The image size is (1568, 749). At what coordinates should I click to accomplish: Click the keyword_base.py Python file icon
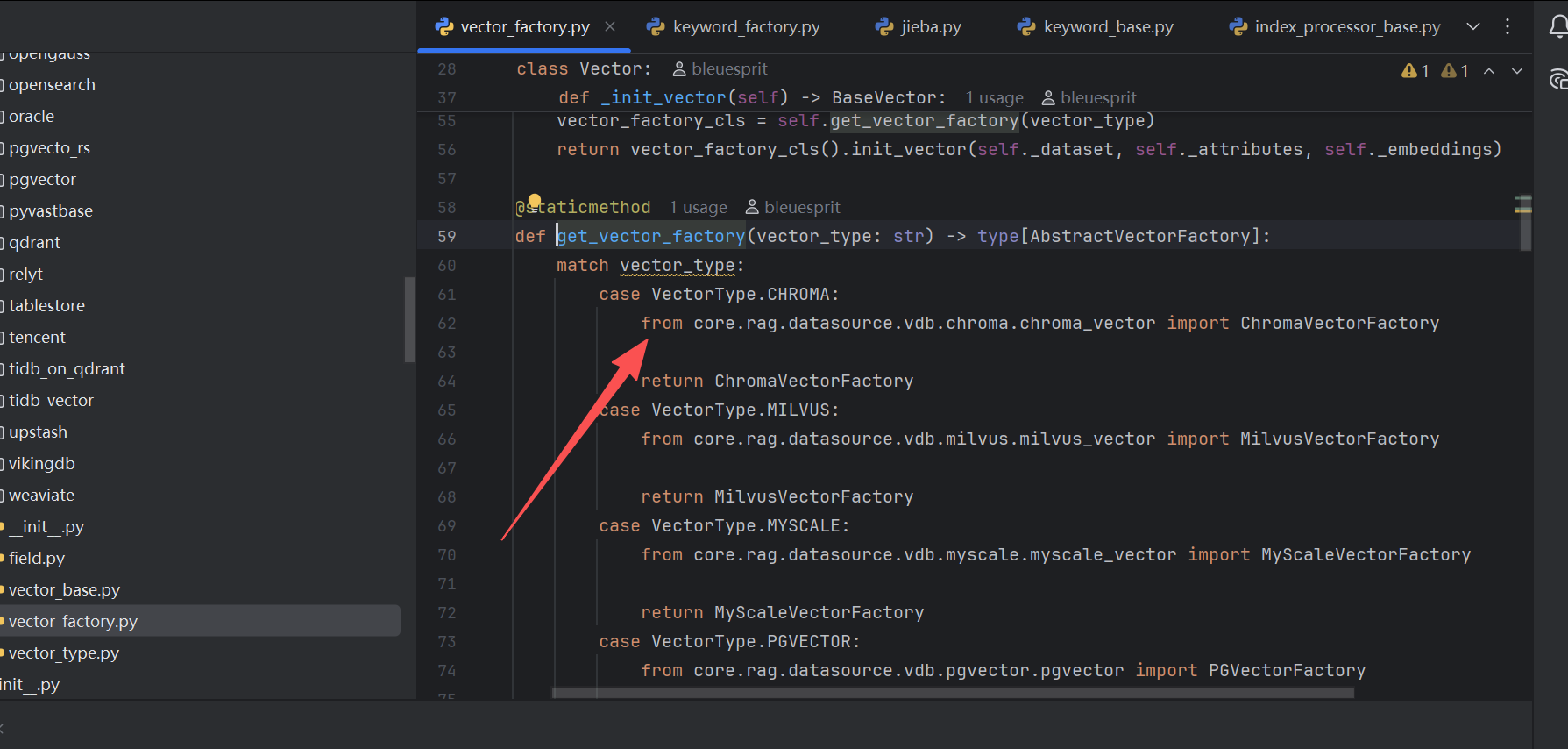click(x=1025, y=27)
